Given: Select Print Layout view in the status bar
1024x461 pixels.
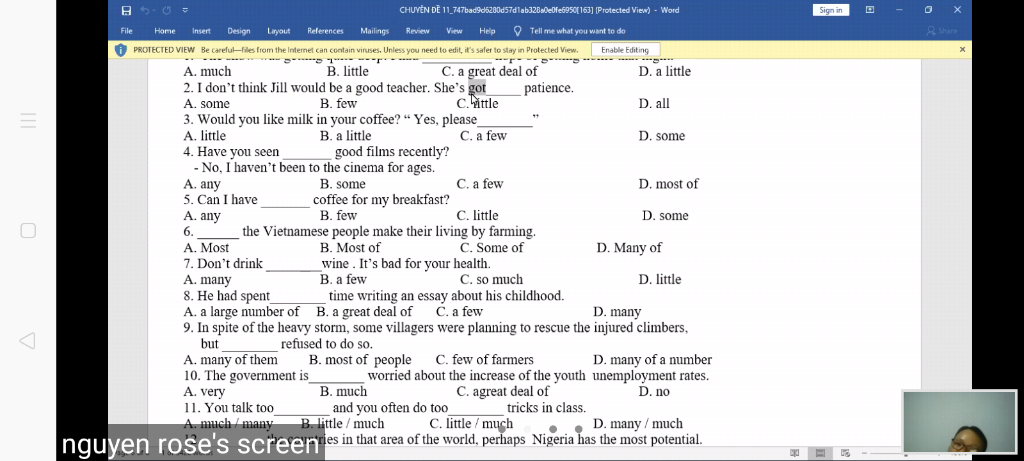Looking at the screenshot, I should pyautogui.click(x=820, y=453).
